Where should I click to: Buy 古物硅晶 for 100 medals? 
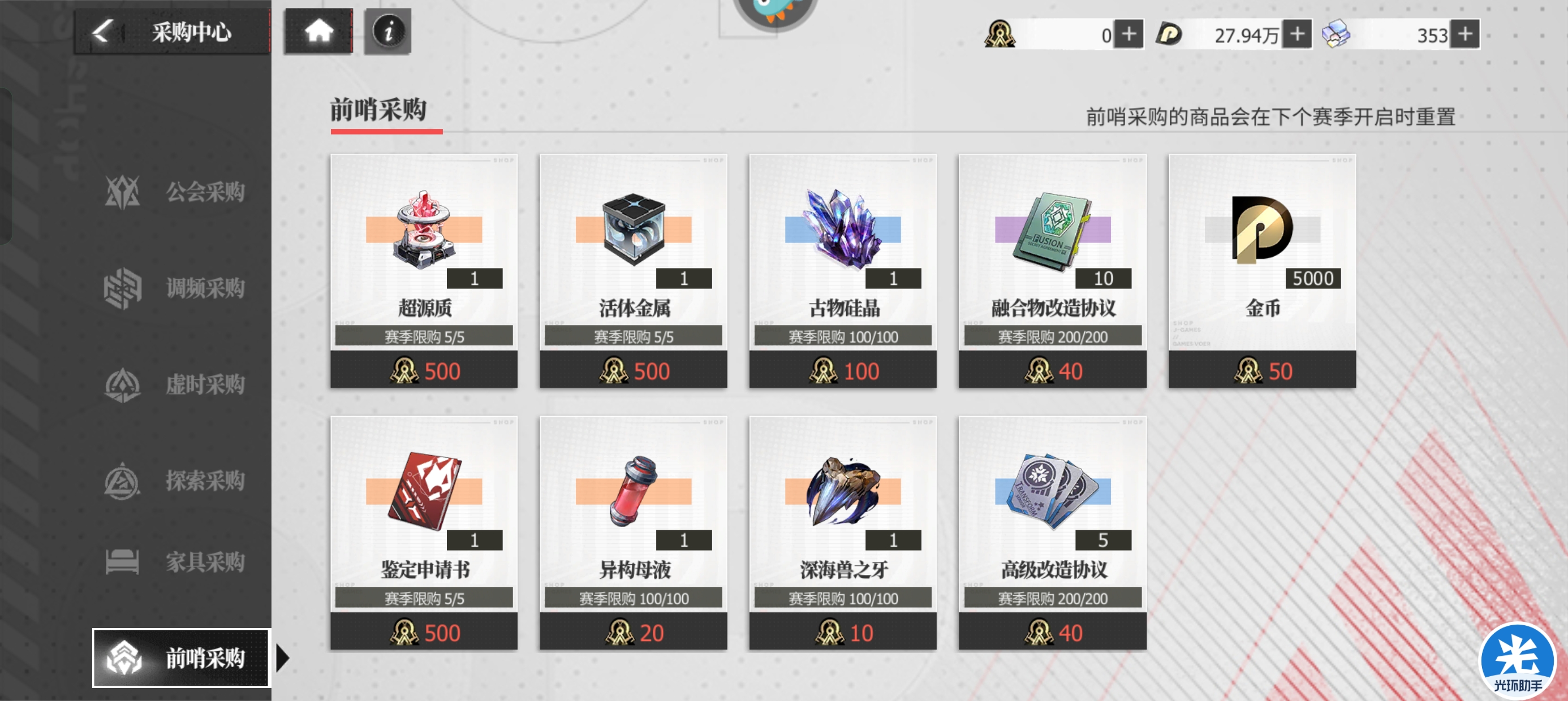[x=843, y=370]
